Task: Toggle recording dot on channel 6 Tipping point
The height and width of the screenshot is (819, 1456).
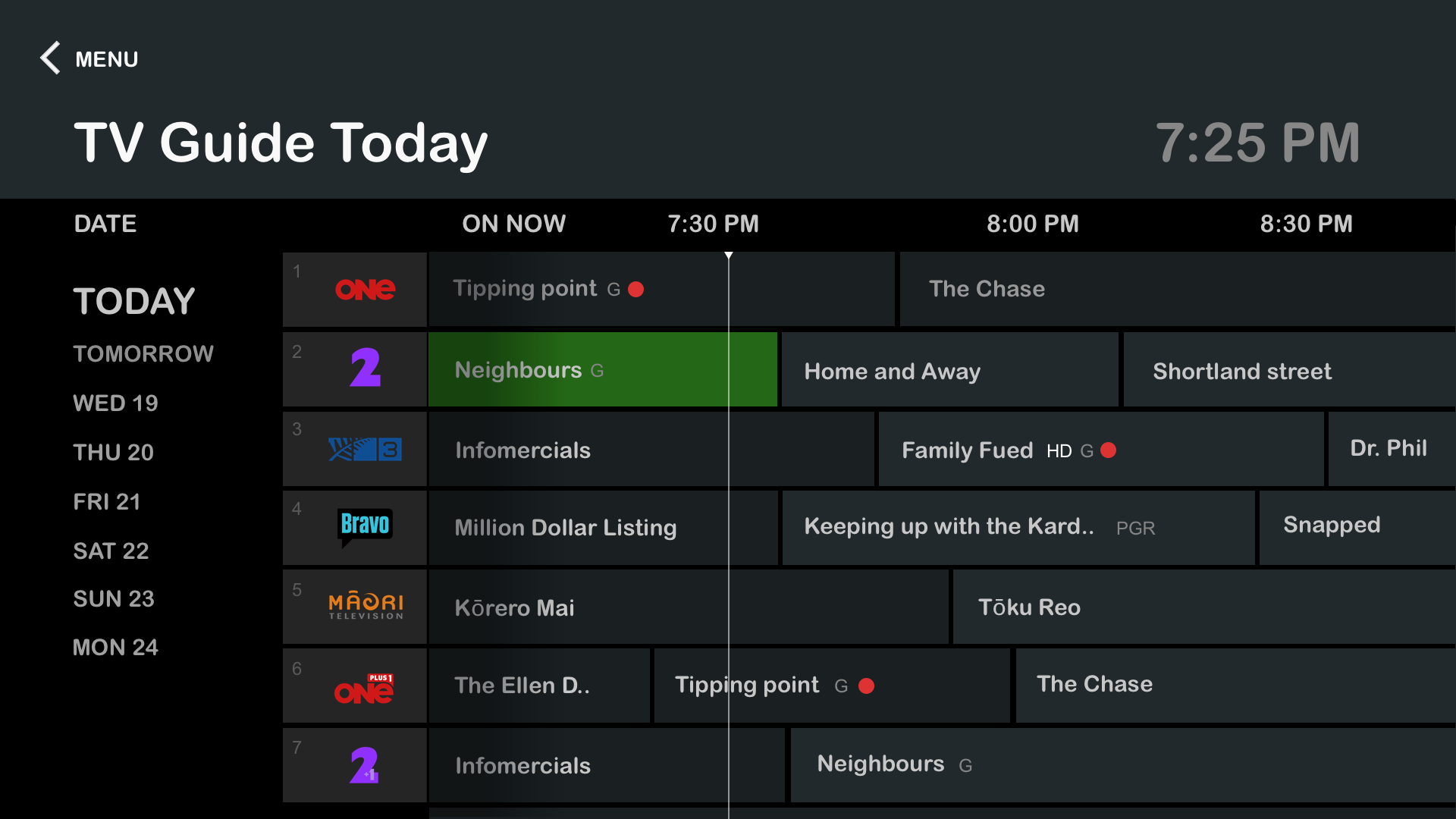Action: 866,686
